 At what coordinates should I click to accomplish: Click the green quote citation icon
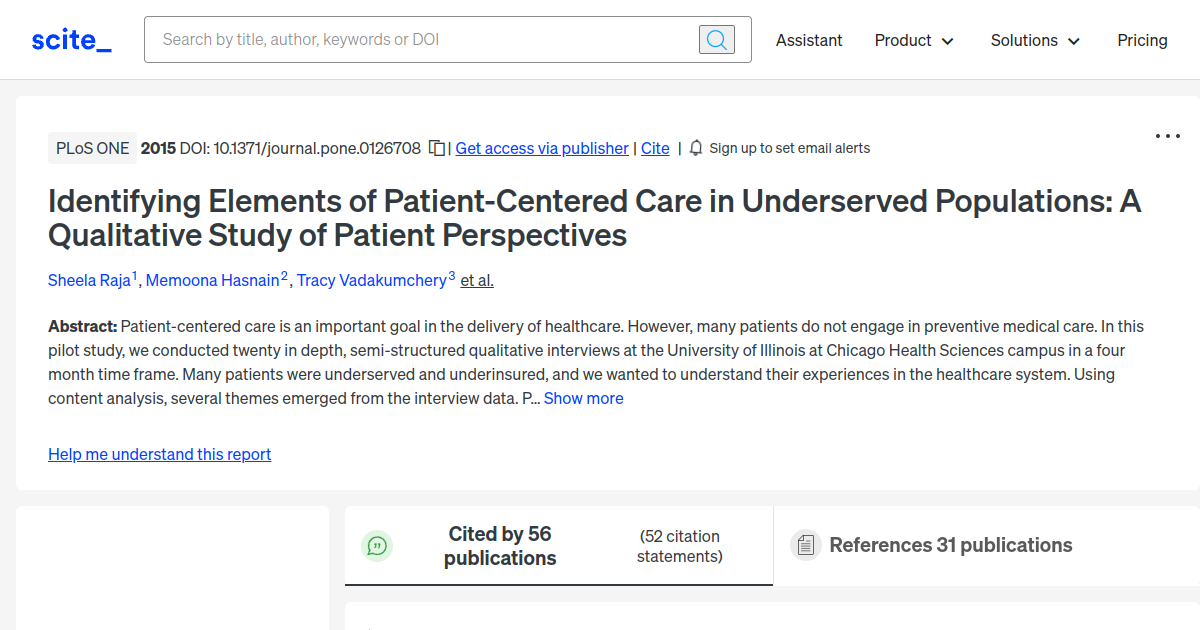click(x=377, y=546)
